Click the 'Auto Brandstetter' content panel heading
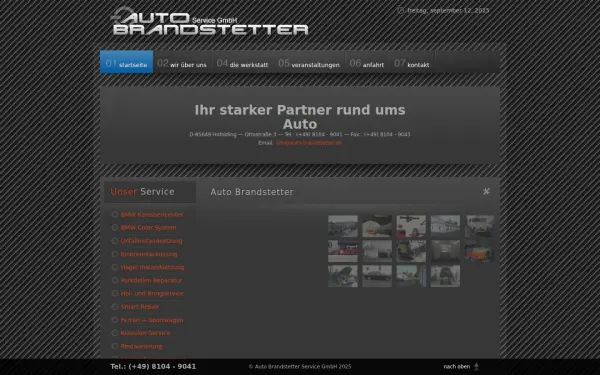This screenshot has width=600, height=375. click(x=252, y=192)
